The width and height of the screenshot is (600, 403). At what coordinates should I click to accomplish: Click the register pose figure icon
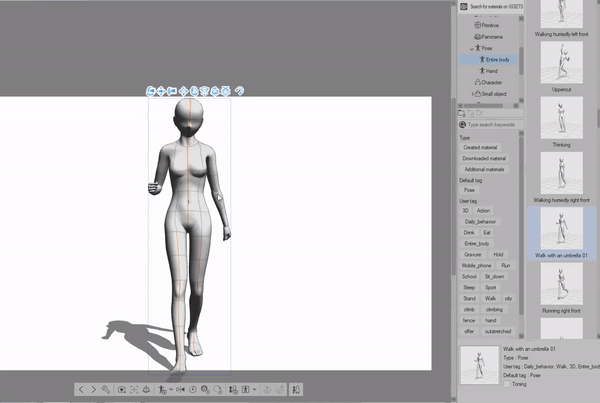pos(162,390)
